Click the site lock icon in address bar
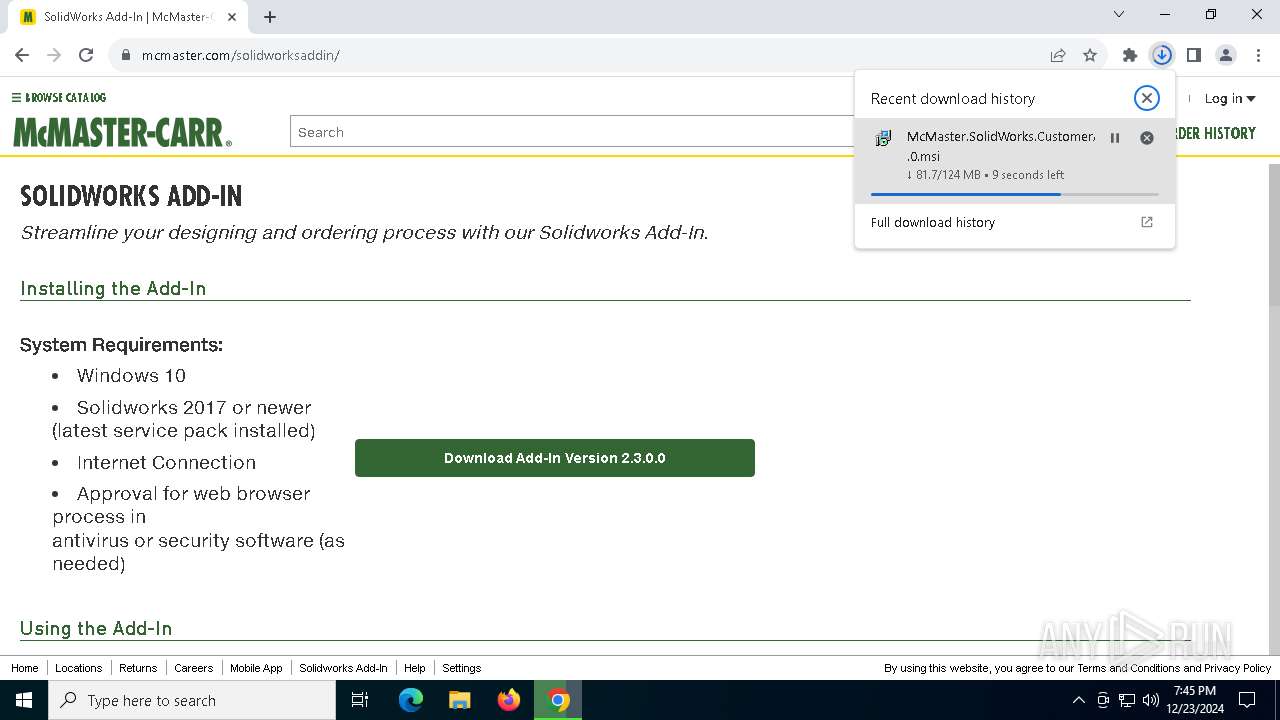1280x720 pixels. point(126,55)
